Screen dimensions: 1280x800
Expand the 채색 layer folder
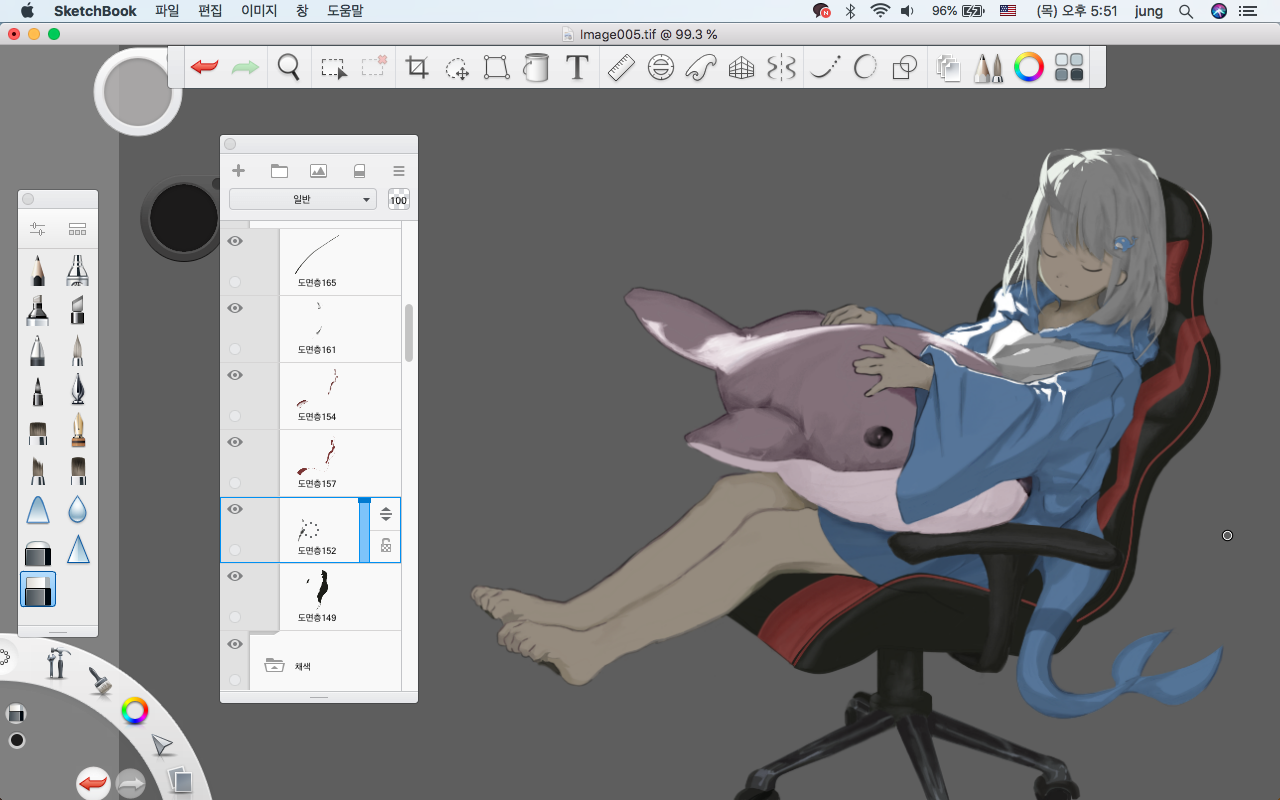[274, 666]
